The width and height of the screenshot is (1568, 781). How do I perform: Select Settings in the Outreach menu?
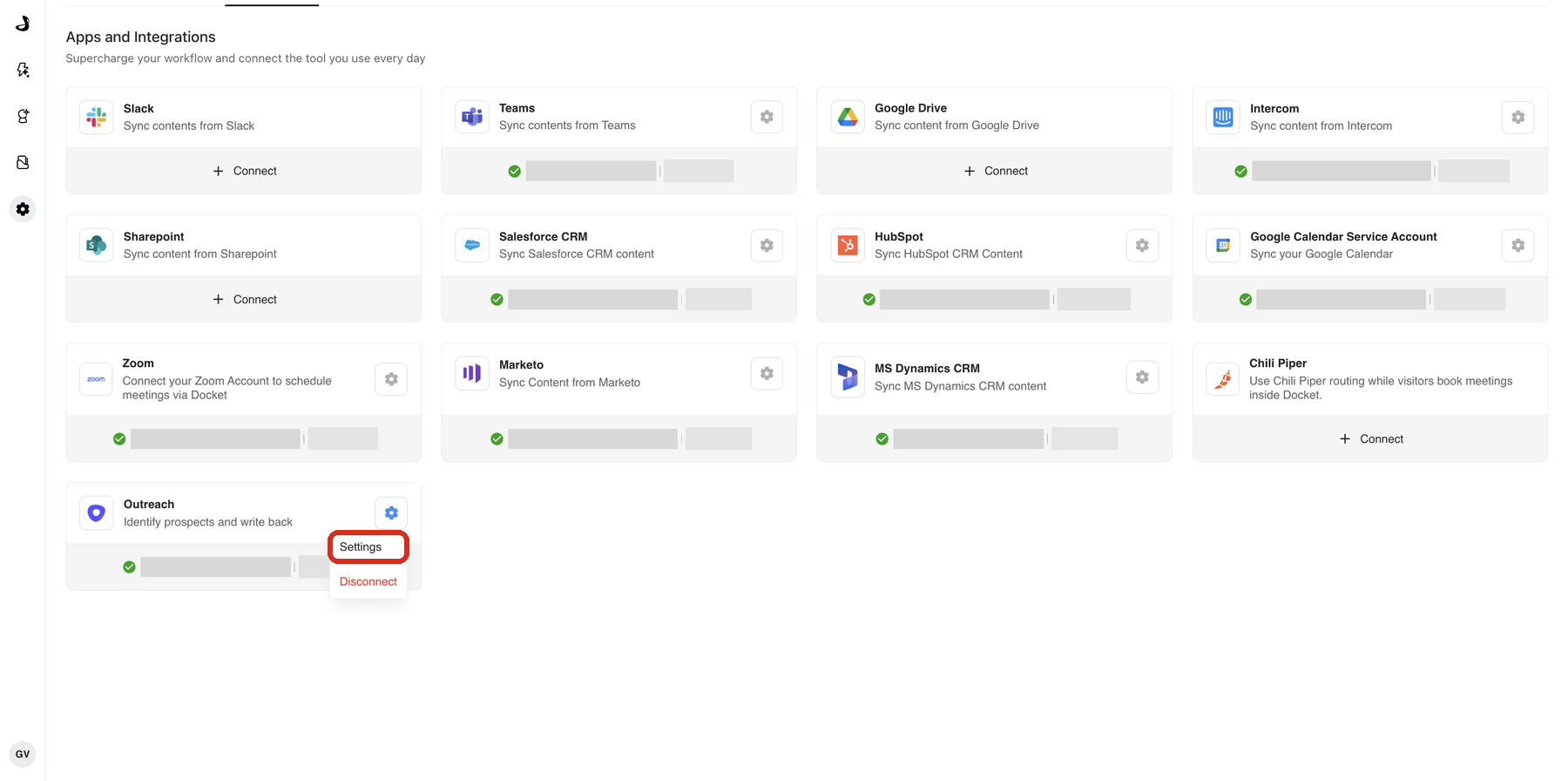[x=368, y=547]
